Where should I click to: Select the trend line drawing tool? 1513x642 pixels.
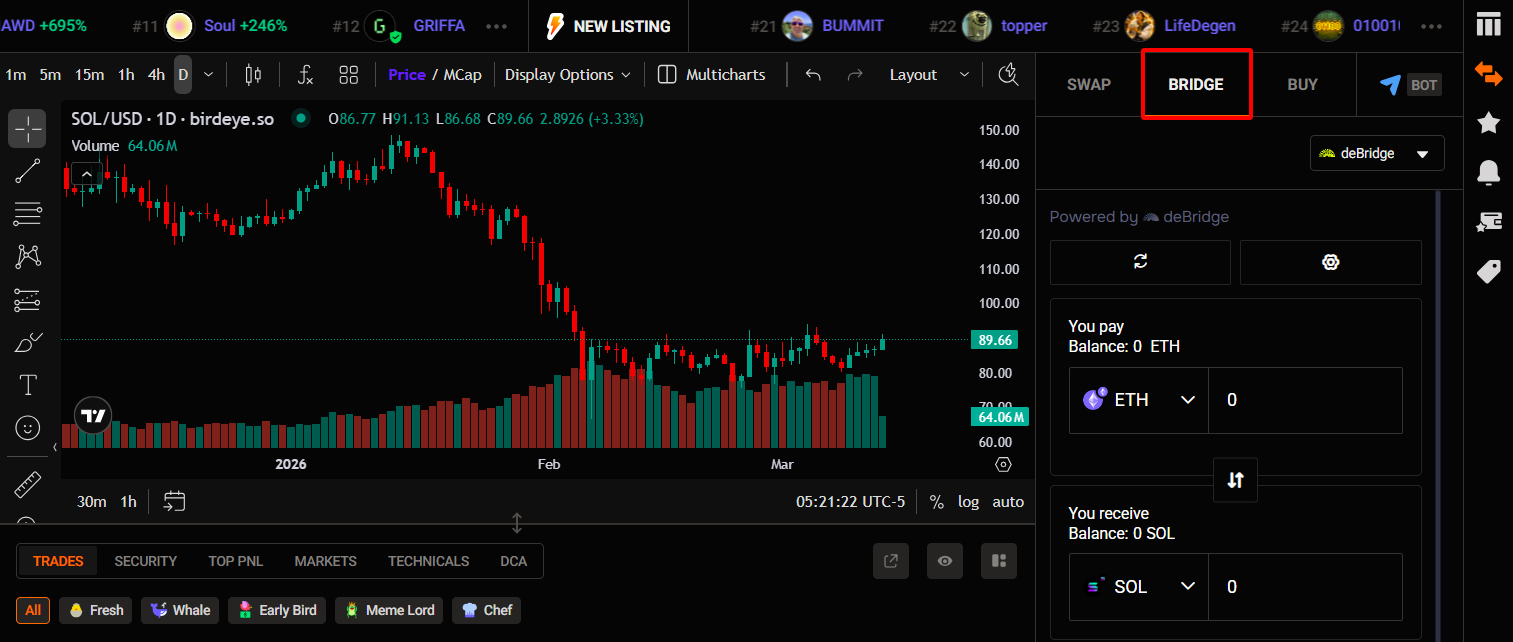tap(28, 171)
